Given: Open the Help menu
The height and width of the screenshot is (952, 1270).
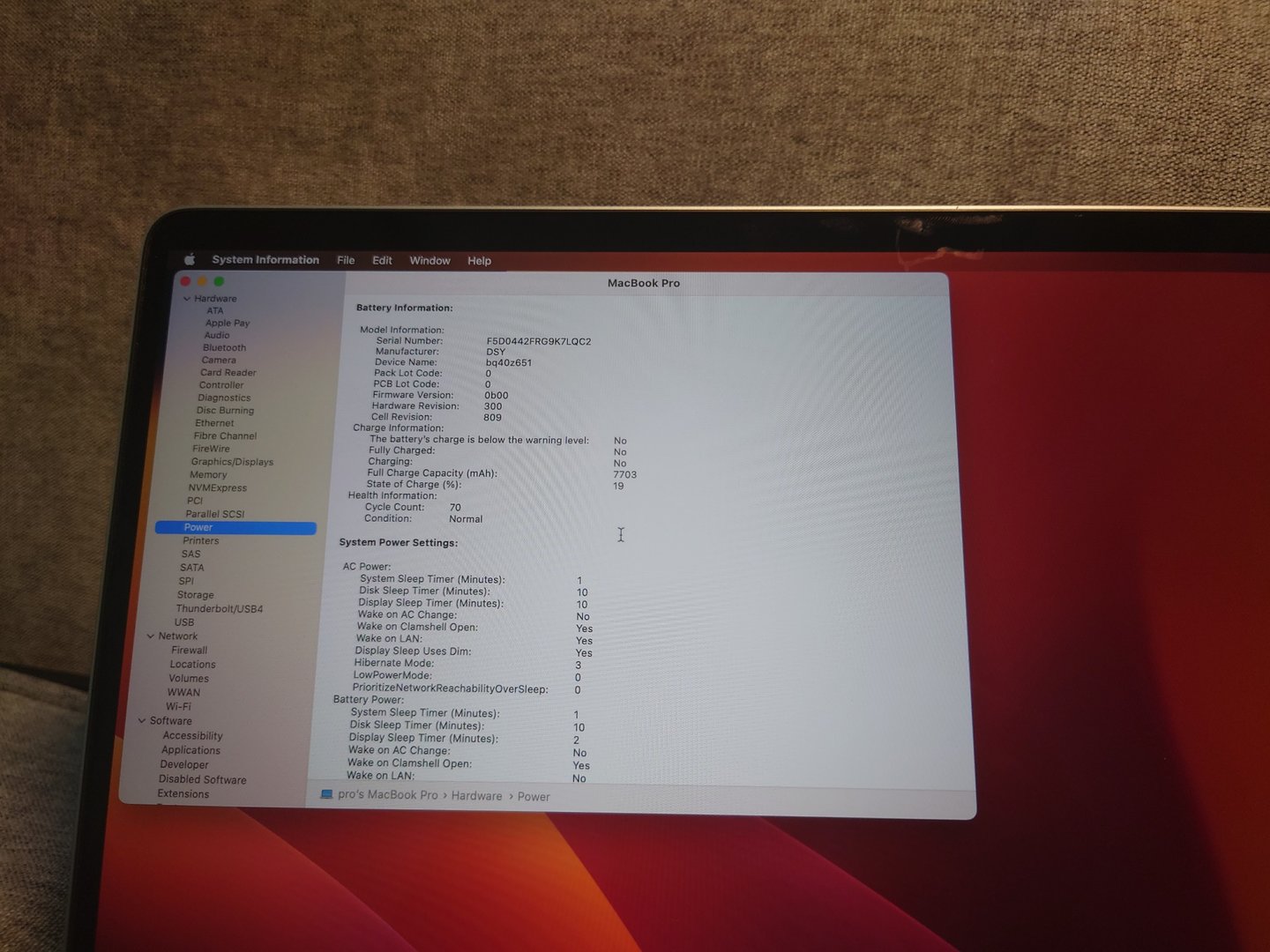Looking at the screenshot, I should [x=479, y=261].
